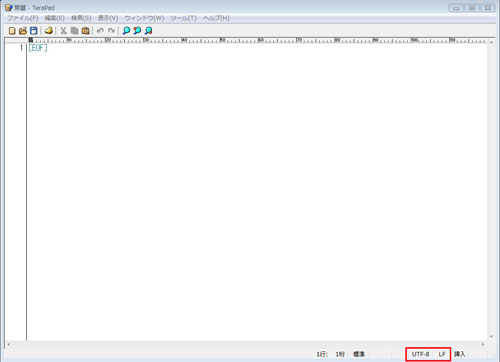Open the ファイル(F) menu

coord(23,18)
